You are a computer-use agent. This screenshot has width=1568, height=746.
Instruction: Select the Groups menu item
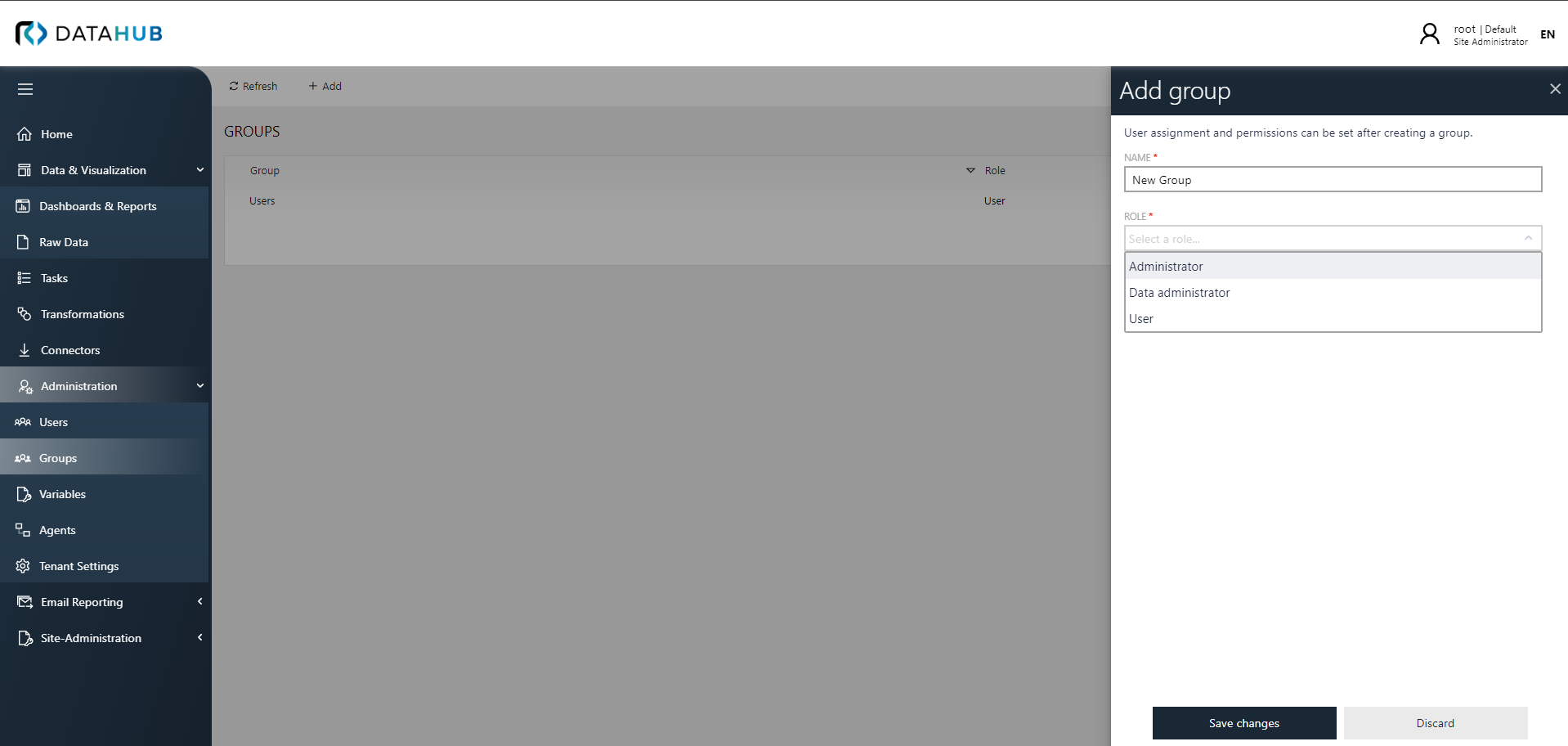pyautogui.click(x=57, y=457)
